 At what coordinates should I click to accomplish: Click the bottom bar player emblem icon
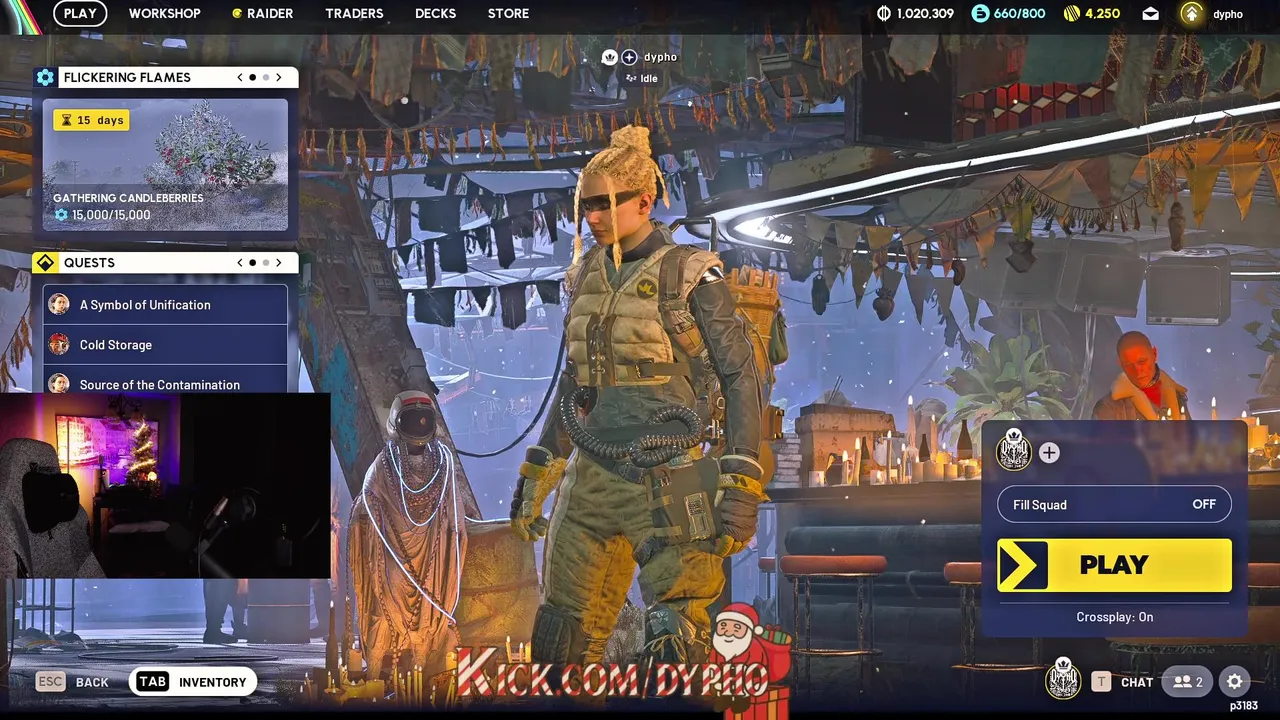click(x=1063, y=680)
